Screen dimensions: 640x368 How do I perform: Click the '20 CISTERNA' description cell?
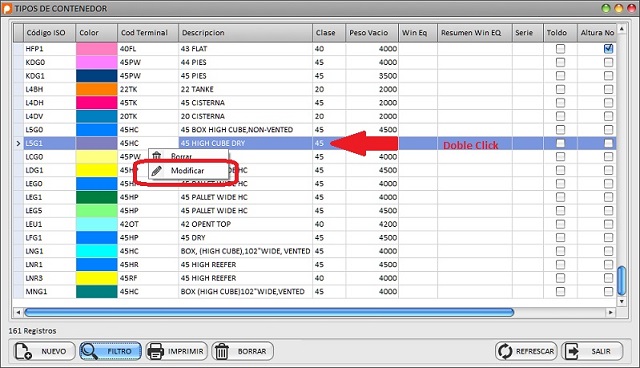click(x=245, y=116)
